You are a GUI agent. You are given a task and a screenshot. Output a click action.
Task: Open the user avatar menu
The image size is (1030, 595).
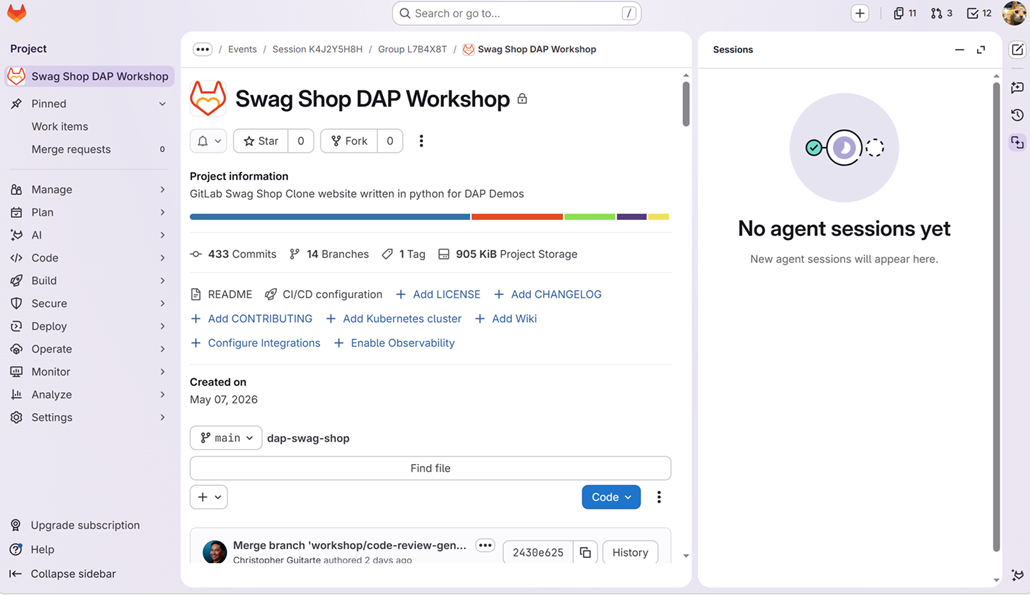(x=1015, y=13)
